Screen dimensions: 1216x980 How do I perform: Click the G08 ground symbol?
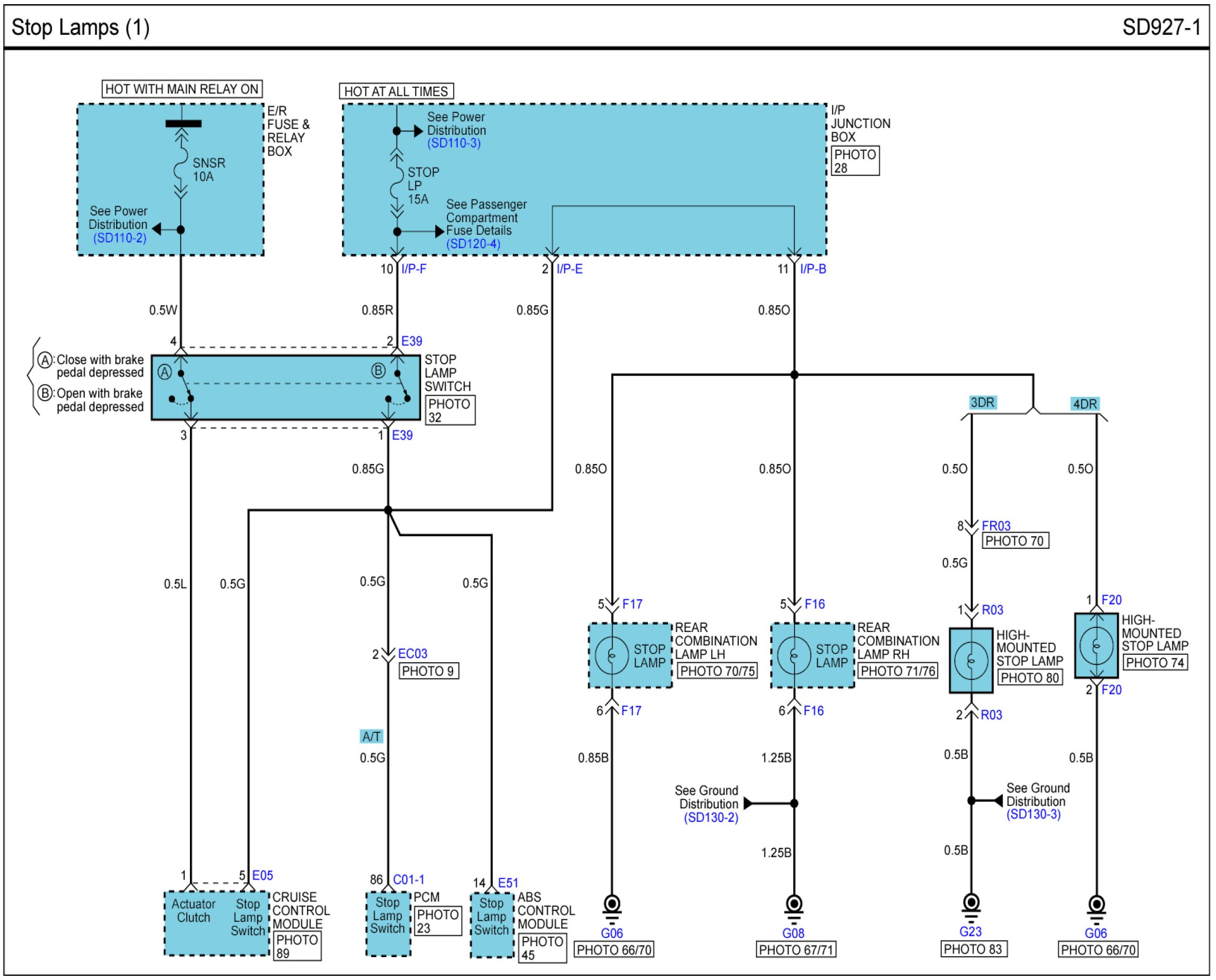(793, 906)
